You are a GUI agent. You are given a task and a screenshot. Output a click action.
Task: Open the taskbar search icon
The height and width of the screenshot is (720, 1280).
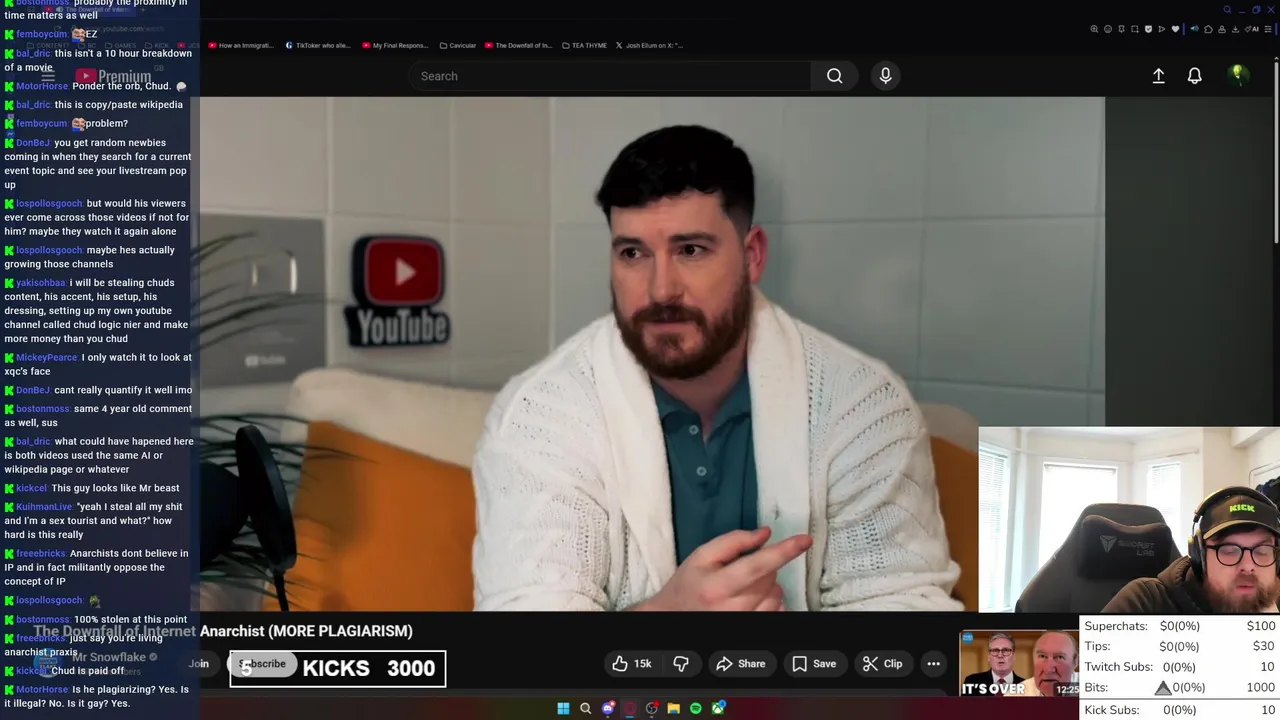coord(586,709)
